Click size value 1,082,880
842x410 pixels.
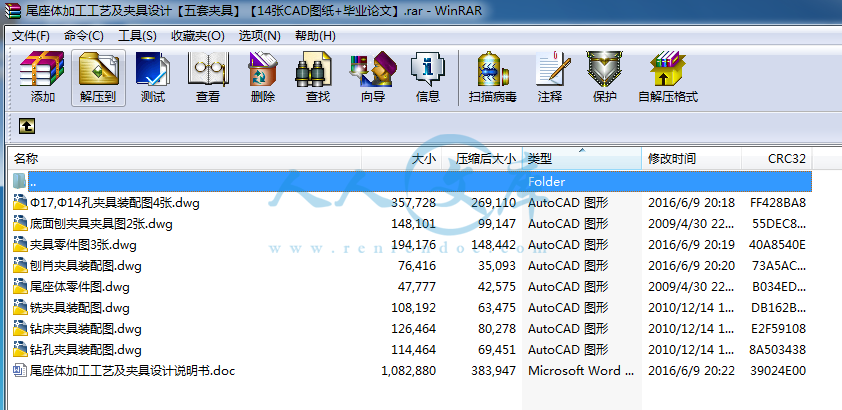tap(409, 371)
